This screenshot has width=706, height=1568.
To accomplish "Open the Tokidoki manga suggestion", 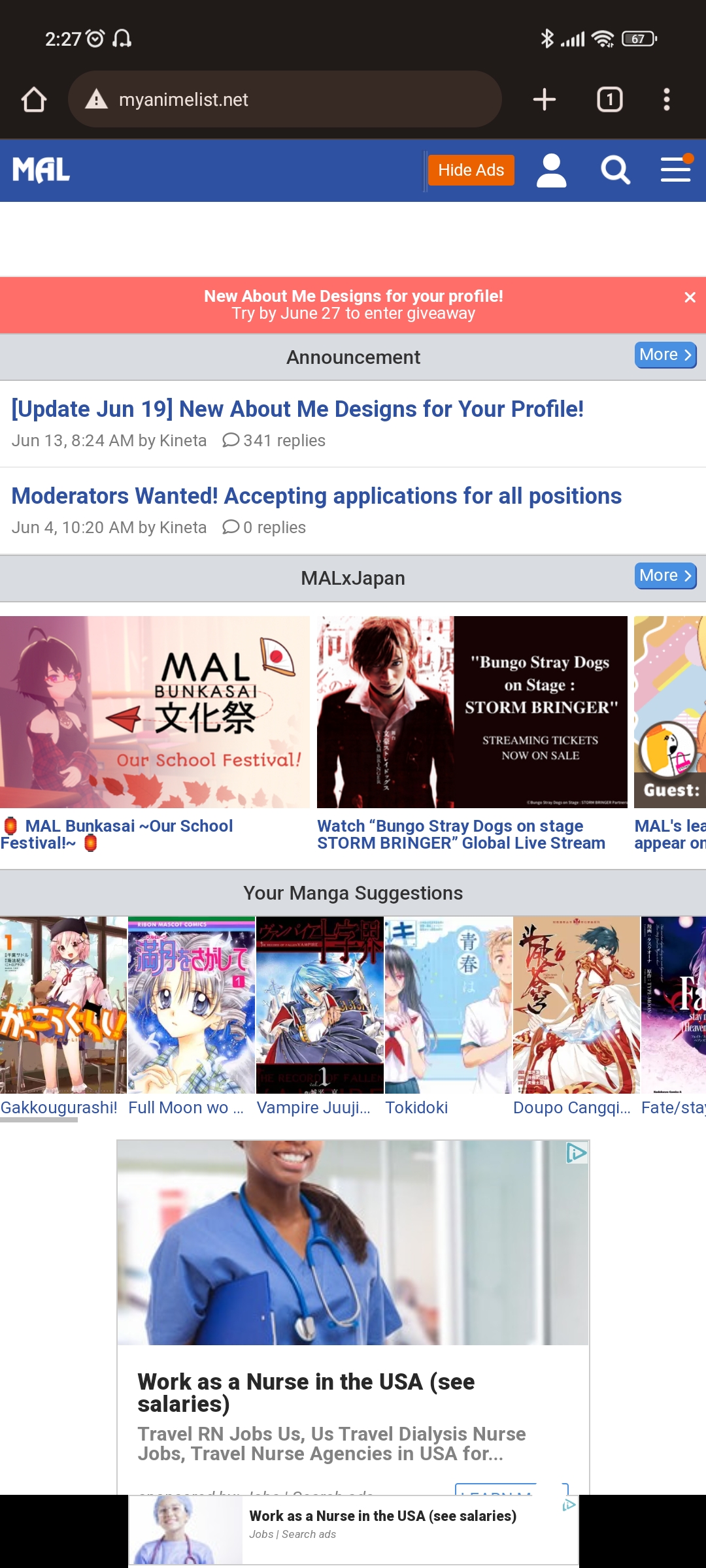I will point(448,1017).
